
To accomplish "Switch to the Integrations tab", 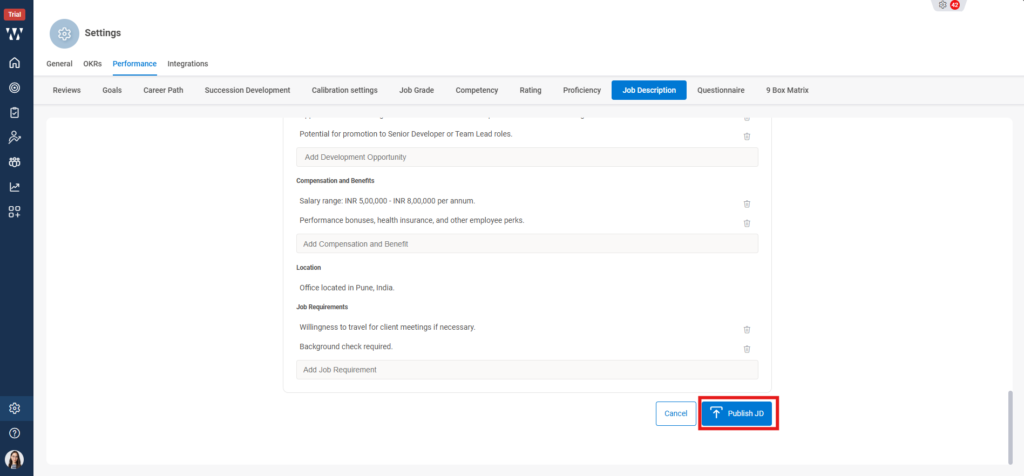I will 187,64.
